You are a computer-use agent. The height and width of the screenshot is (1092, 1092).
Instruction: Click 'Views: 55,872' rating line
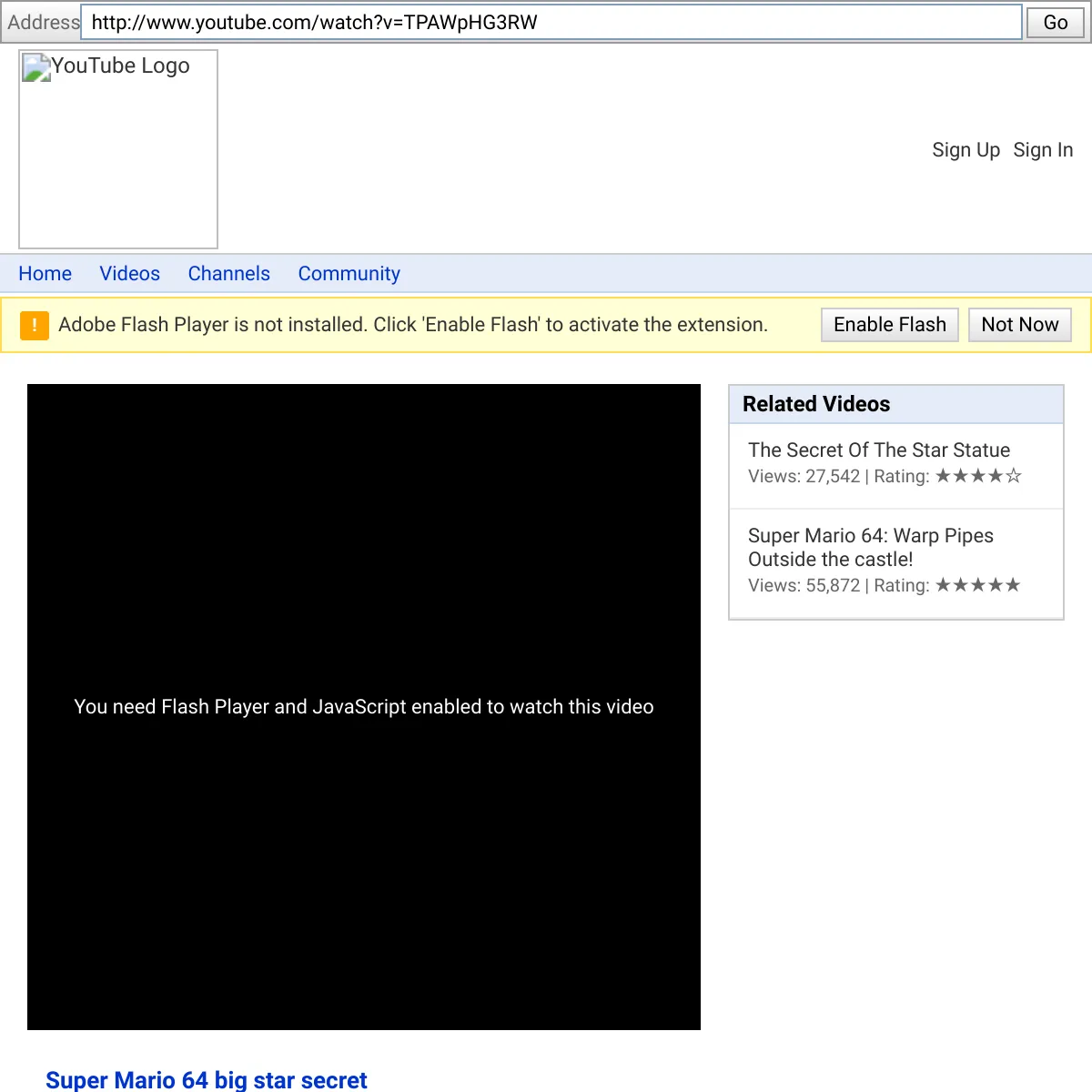coord(885,585)
